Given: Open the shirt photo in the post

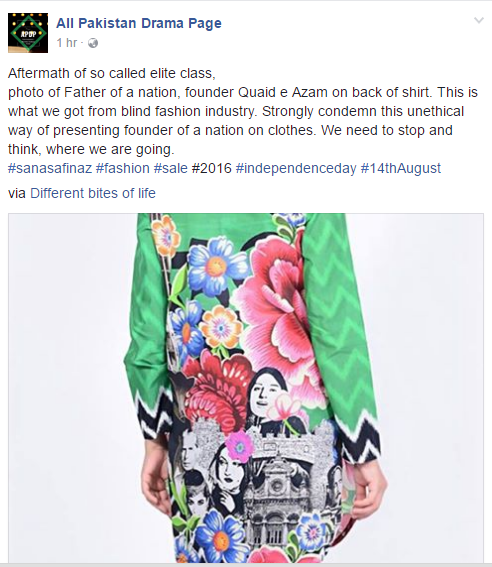Looking at the screenshot, I should pyautogui.click(x=246, y=388).
